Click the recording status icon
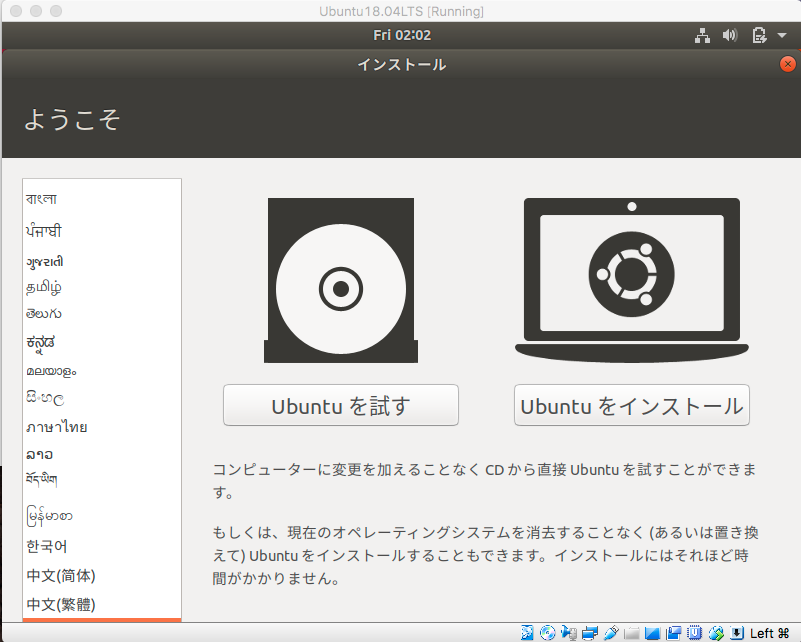 [x=674, y=633]
